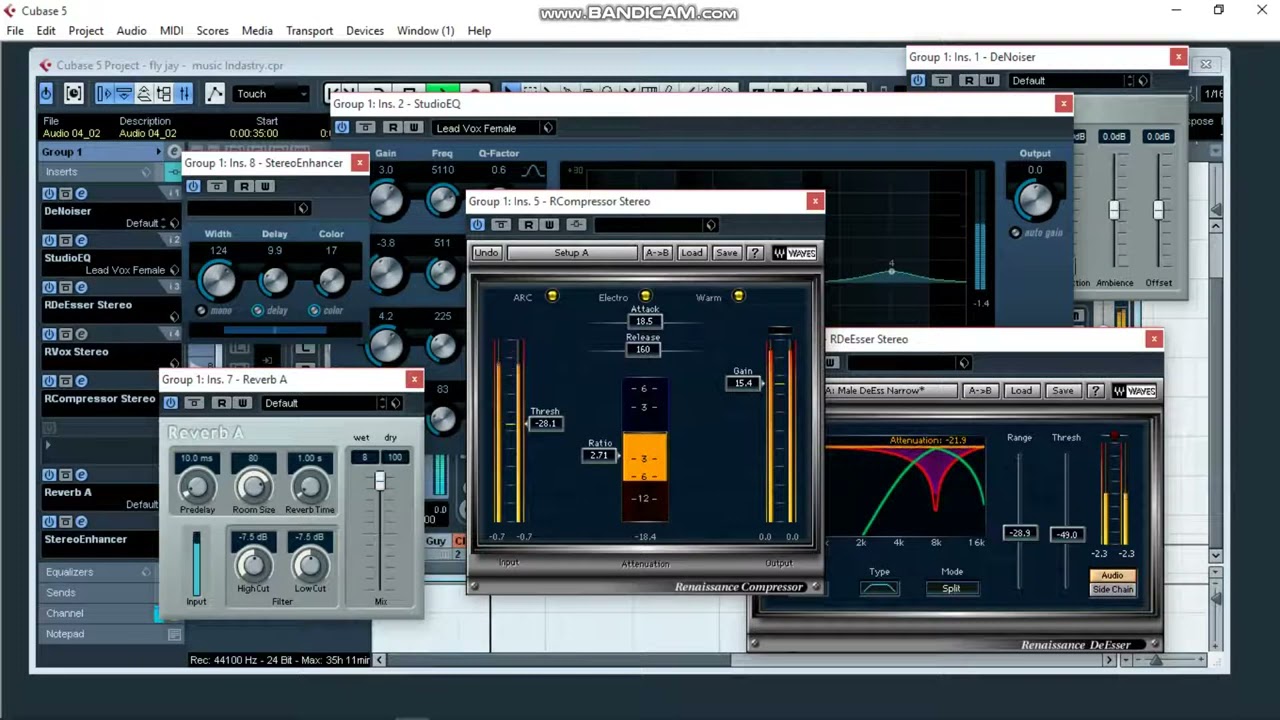1280x720 pixels.
Task: Select Side Chain in RDeEsser
Action: 1112,590
